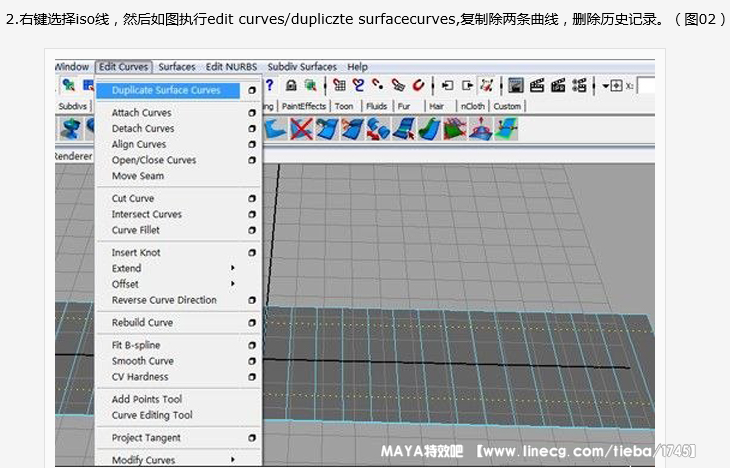Open options box for Duplicate Surface Curves
This screenshot has width=730, height=468.
pyautogui.click(x=252, y=91)
